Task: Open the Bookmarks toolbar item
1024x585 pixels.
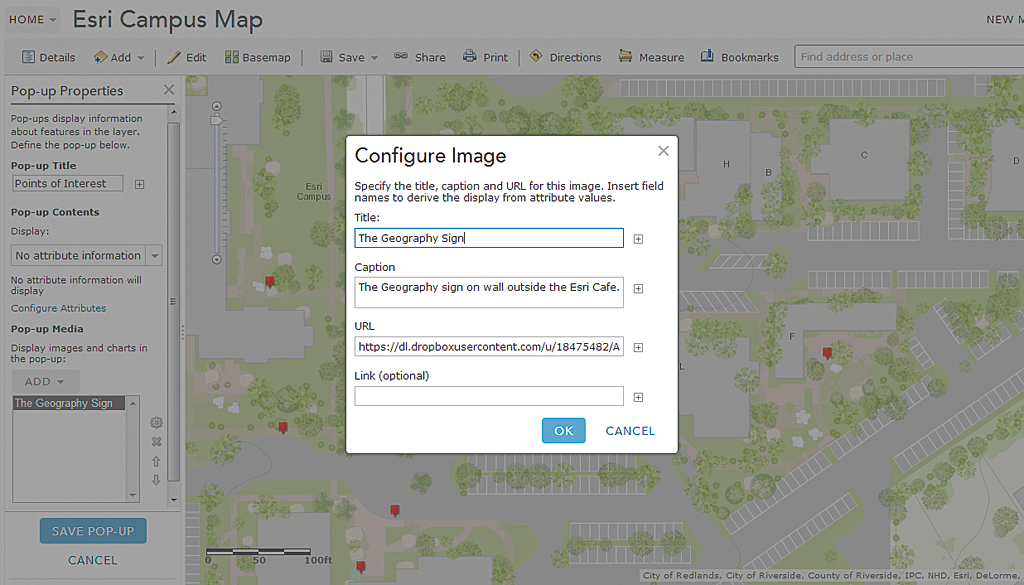Action: pos(707,57)
